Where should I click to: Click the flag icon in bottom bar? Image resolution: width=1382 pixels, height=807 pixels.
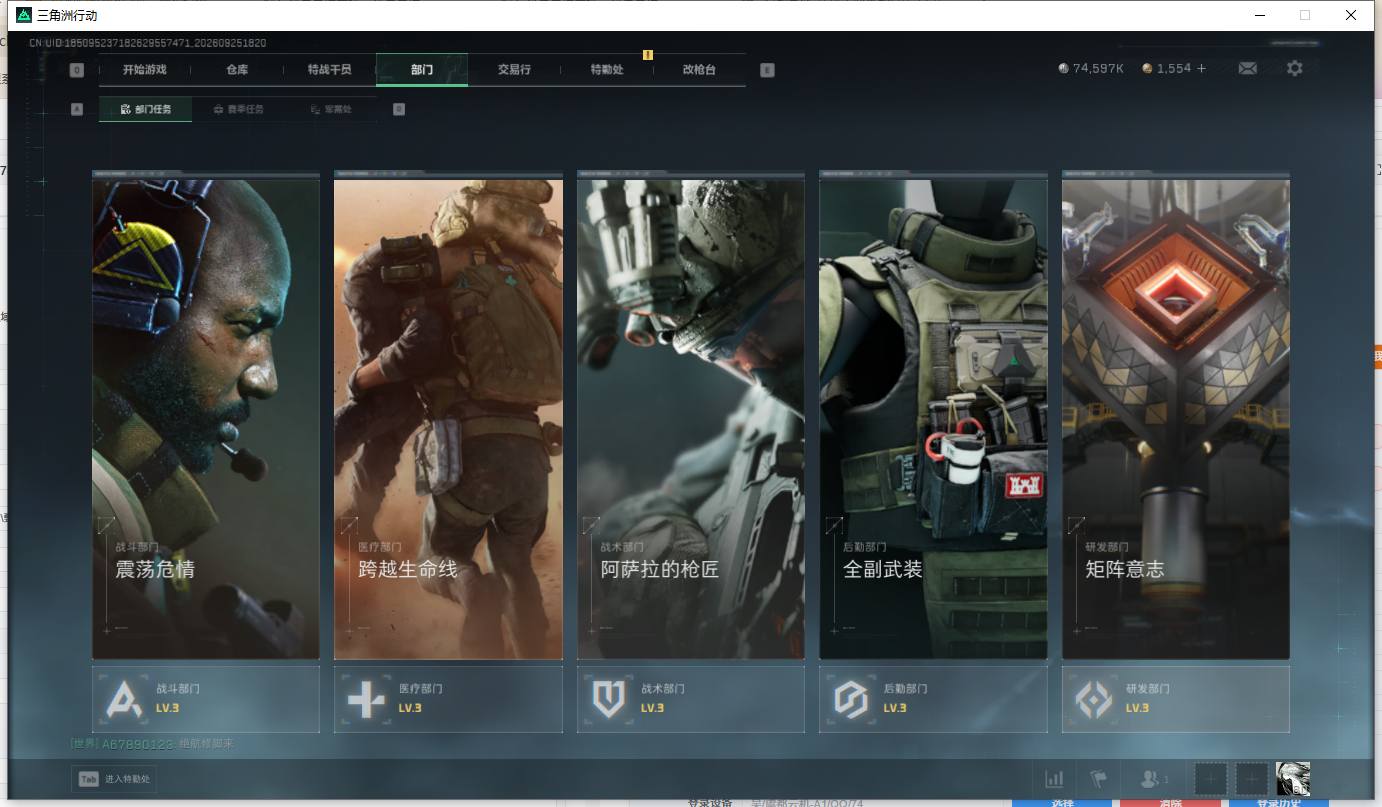click(x=1098, y=779)
